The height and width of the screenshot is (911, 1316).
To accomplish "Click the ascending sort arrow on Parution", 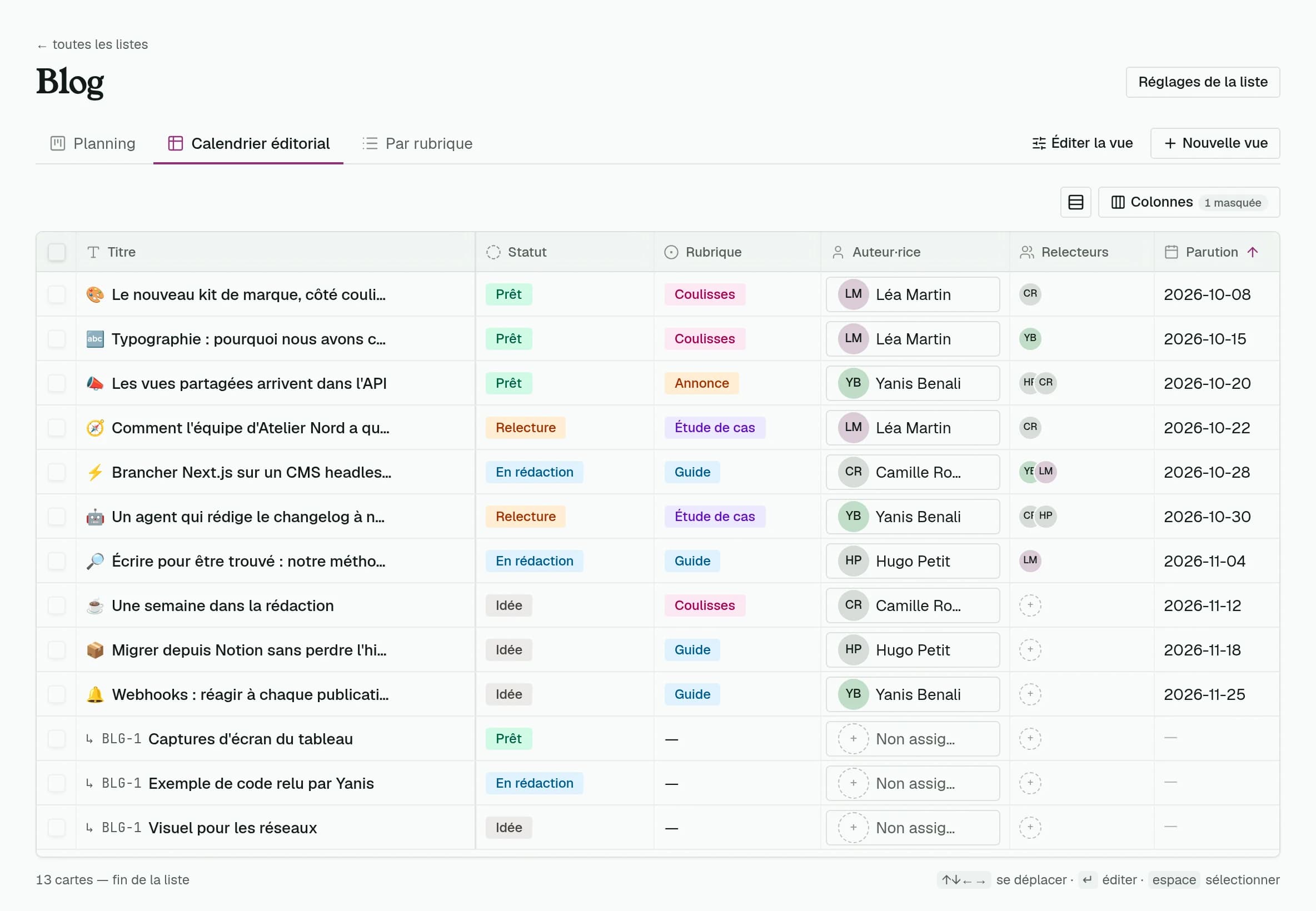I will tap(1253, 252).
